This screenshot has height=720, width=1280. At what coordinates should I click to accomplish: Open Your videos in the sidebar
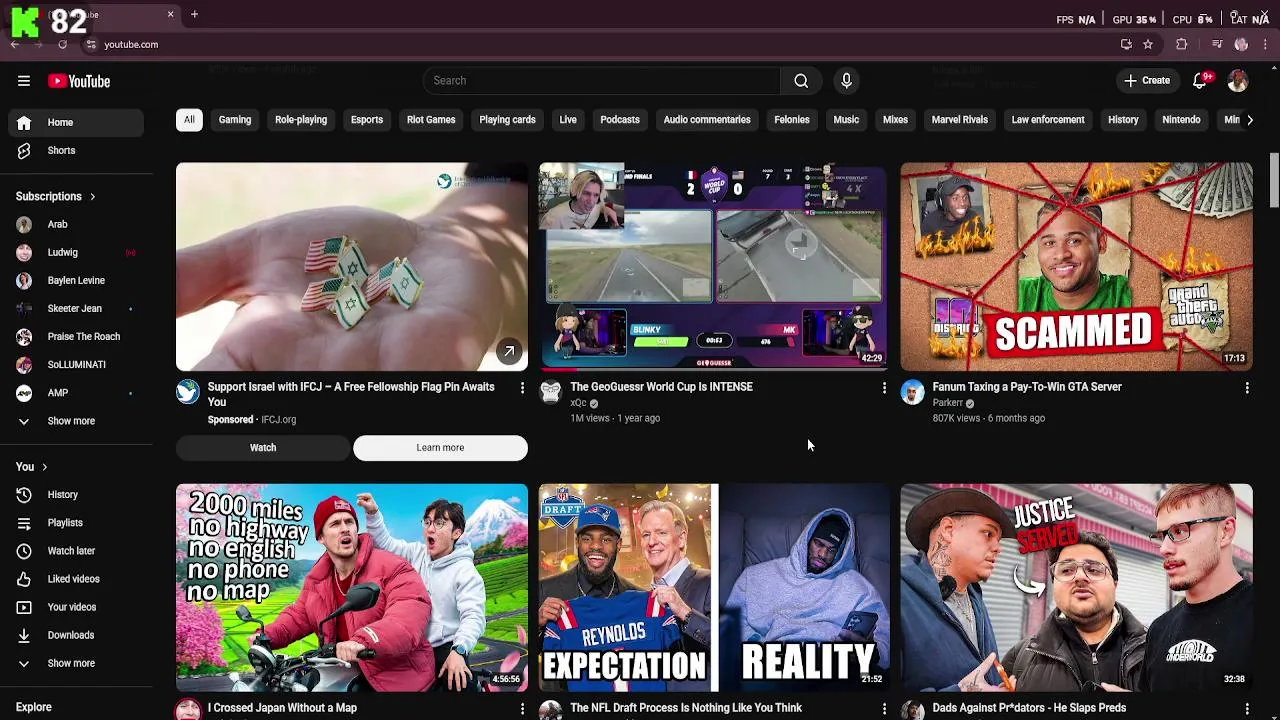(76, 607)
